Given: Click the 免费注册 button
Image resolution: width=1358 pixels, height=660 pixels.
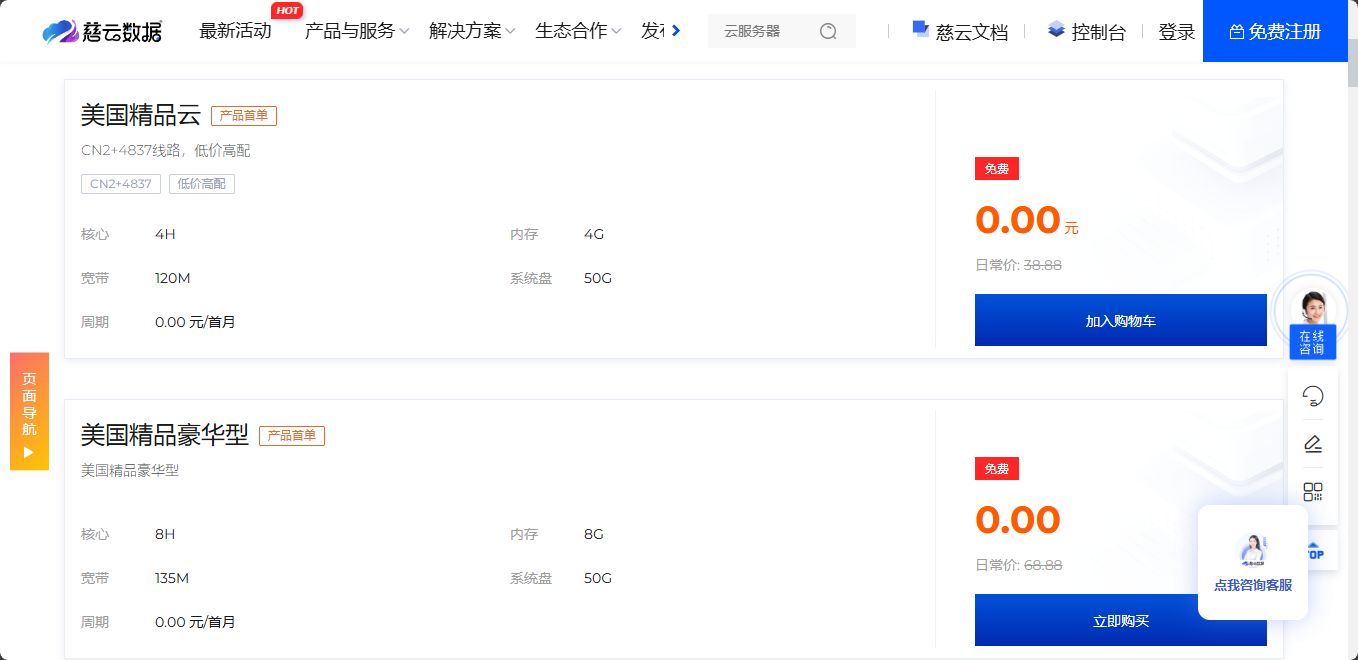Looking at the screenshot, I should click(x=1275, y=31).
